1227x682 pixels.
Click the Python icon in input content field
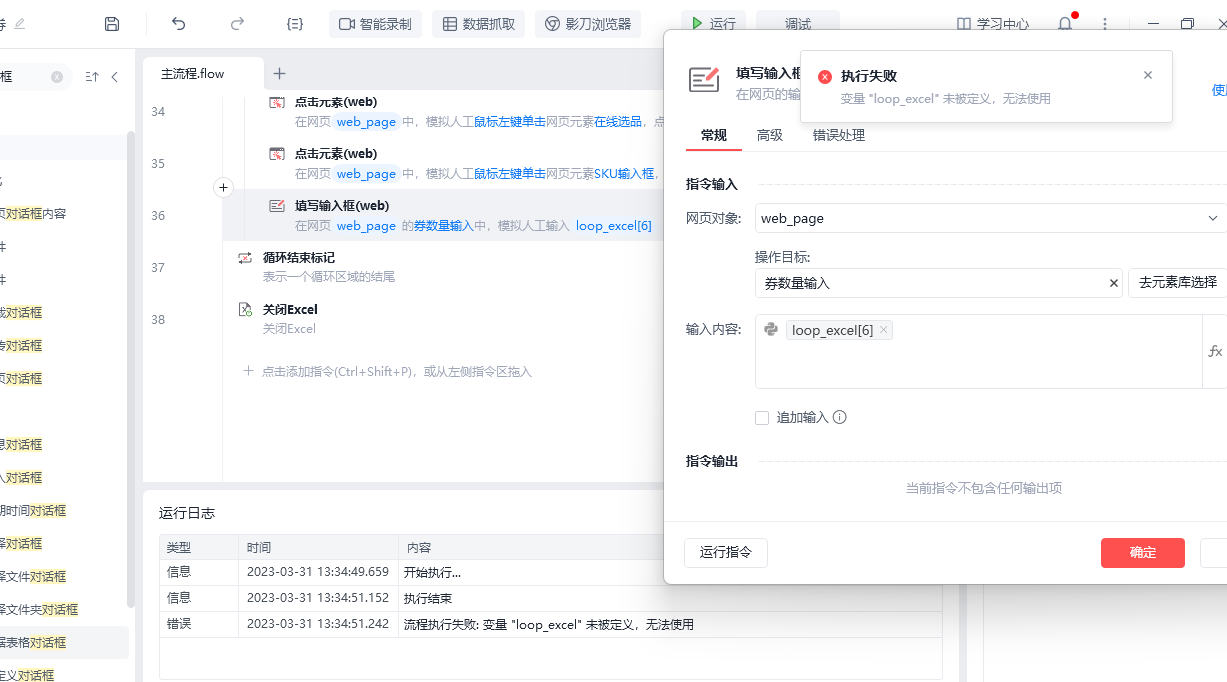coord(771,329)
